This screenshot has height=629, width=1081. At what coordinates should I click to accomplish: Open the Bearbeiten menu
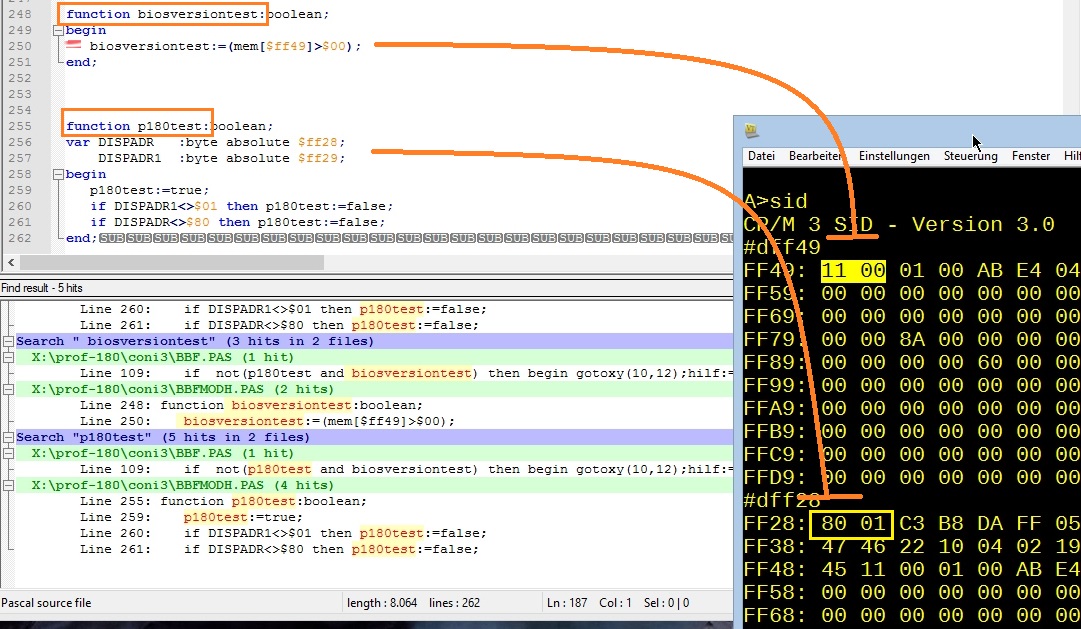pyautogui.click(x=815, y=156)
